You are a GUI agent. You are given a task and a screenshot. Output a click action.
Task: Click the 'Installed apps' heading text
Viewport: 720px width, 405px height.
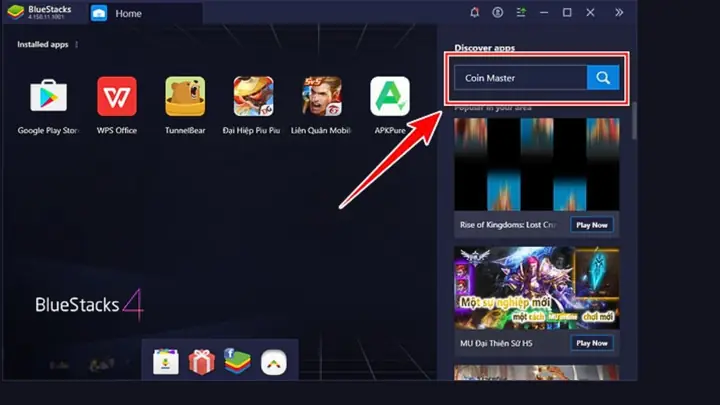43,45
